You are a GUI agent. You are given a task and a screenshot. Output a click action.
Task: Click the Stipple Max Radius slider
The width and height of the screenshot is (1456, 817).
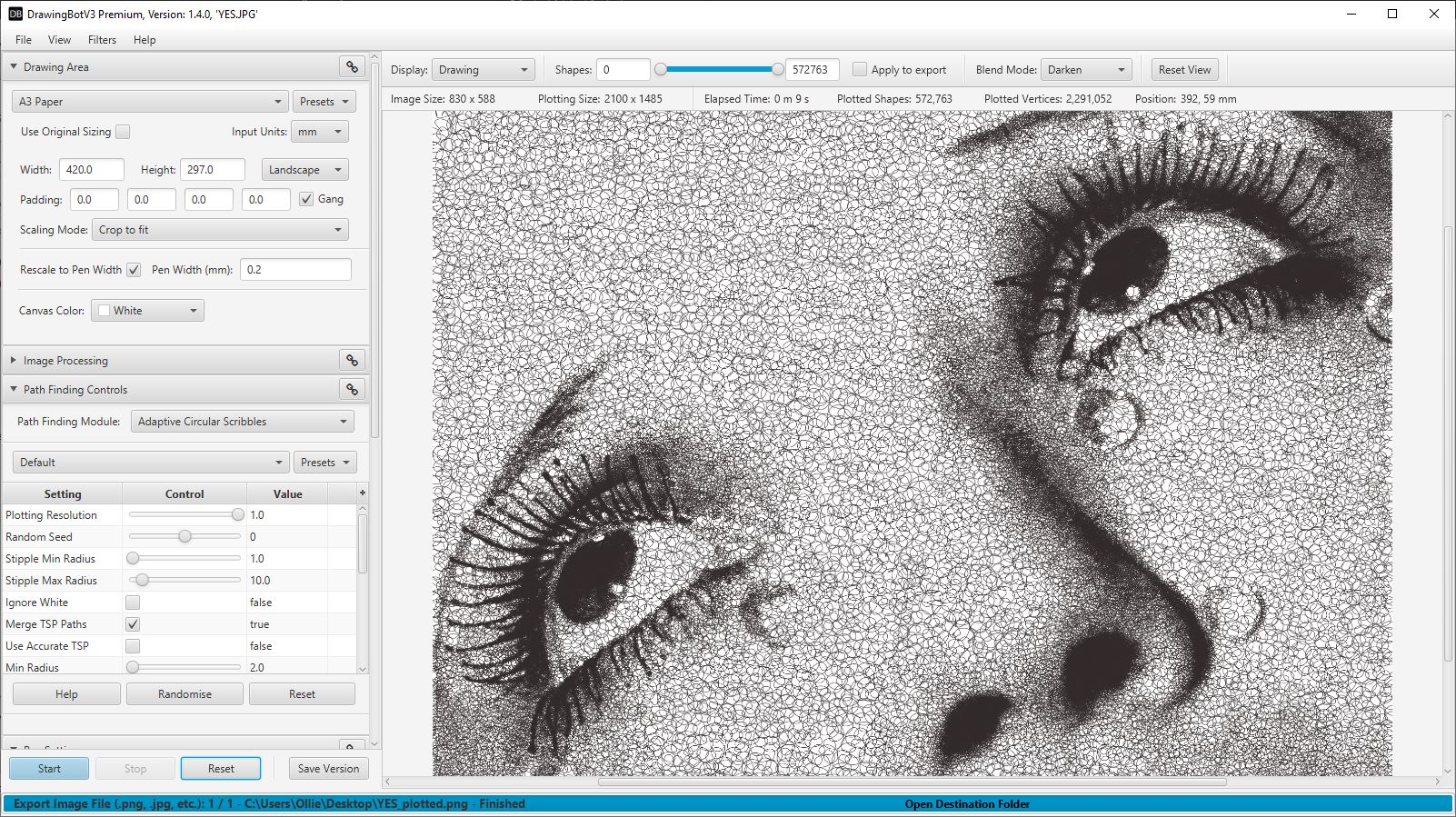tap(185, 580)
